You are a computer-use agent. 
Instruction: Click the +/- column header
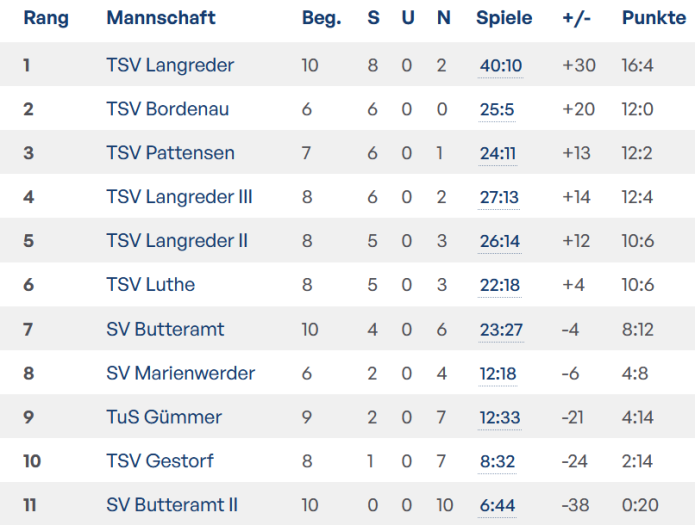click(x=577, y=18)
